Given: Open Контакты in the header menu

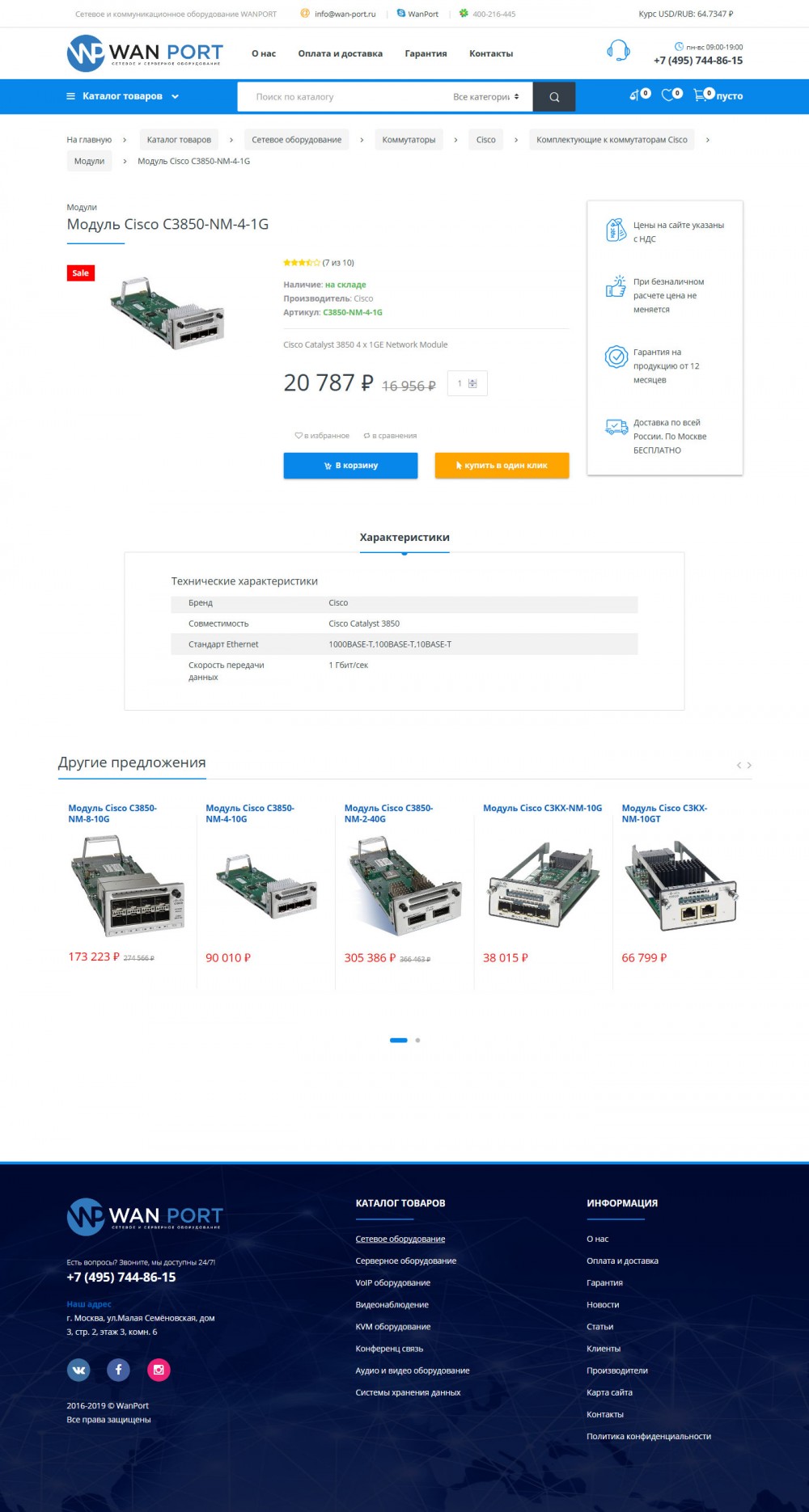Looking at the screenshot, I should pos(491,53).
